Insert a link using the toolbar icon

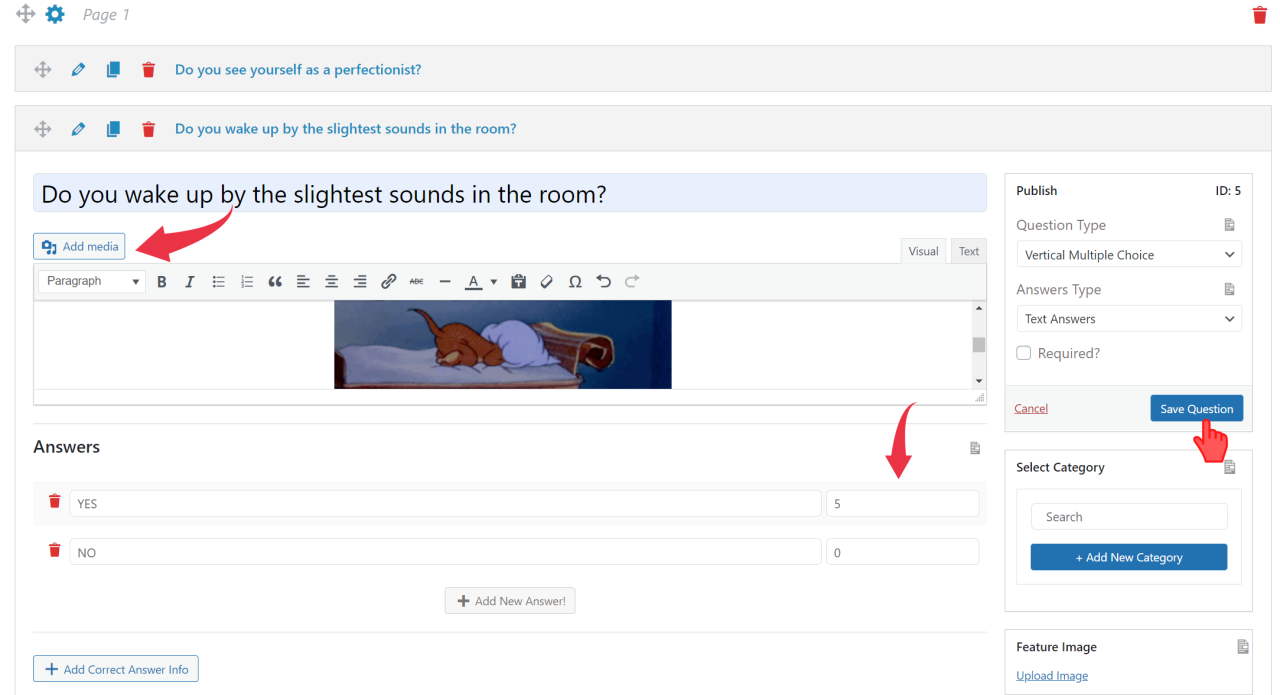(388, 281)
